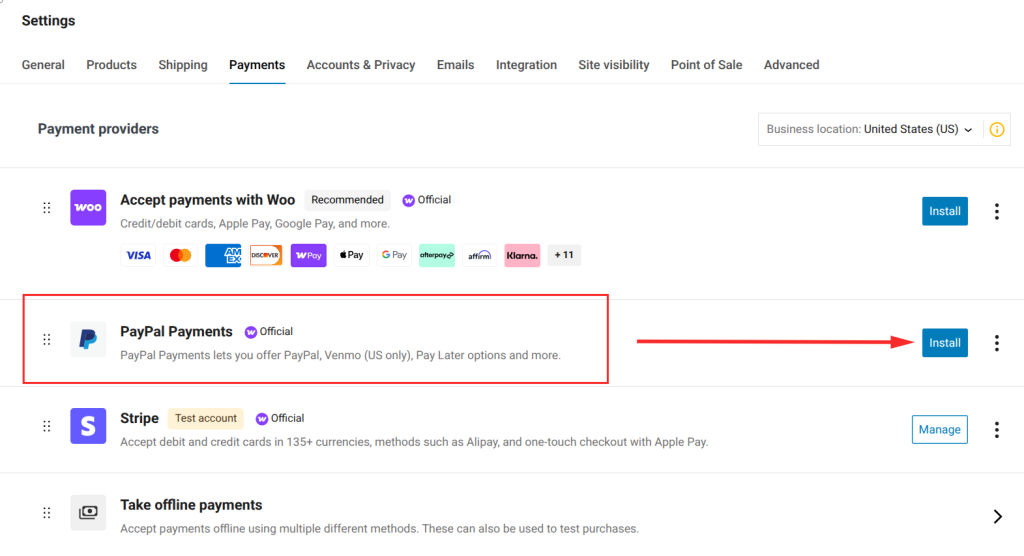Click Manage for Stripe
The image size is (1024, 556).
click(x=940, y=429)
